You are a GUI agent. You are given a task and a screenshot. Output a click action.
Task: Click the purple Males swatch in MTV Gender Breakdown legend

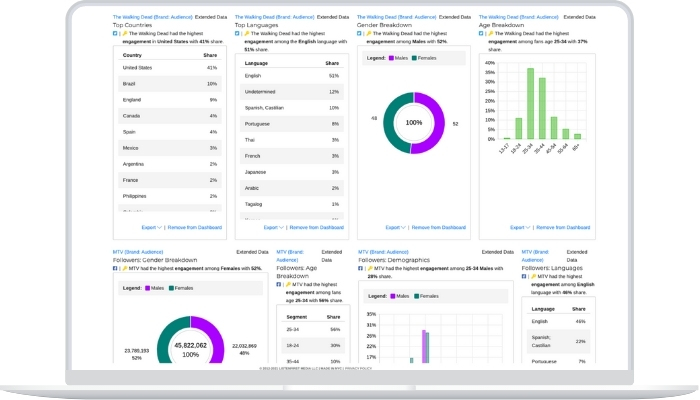click(148, 288)
